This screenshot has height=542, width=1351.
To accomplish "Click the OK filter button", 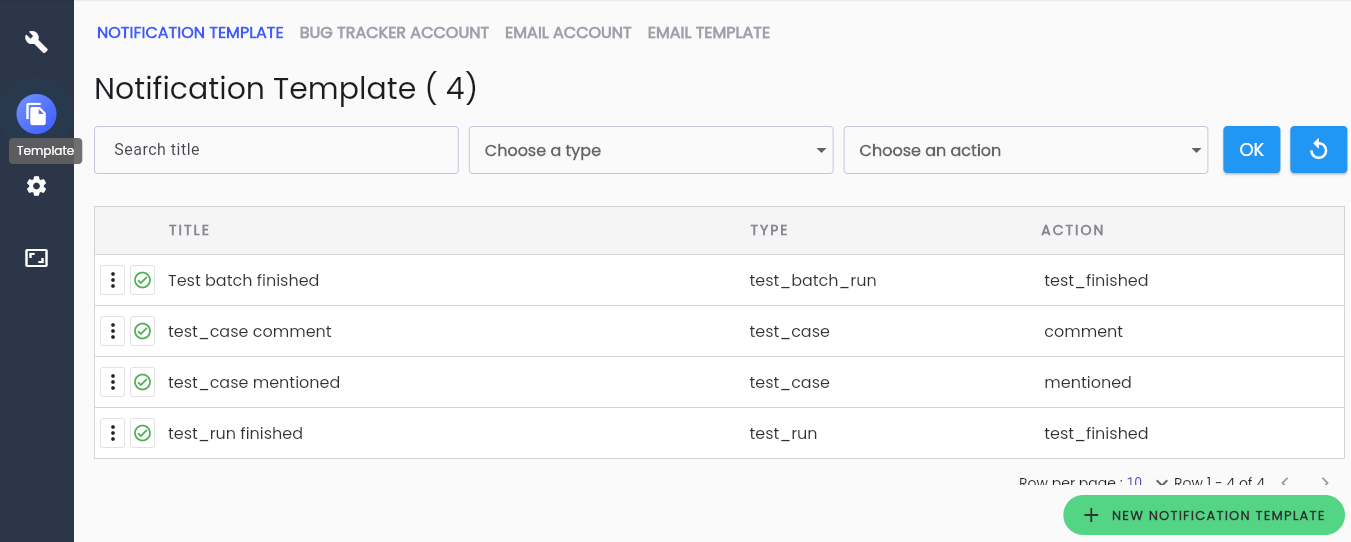I will pyautogui.click(x=1251, y=150).
